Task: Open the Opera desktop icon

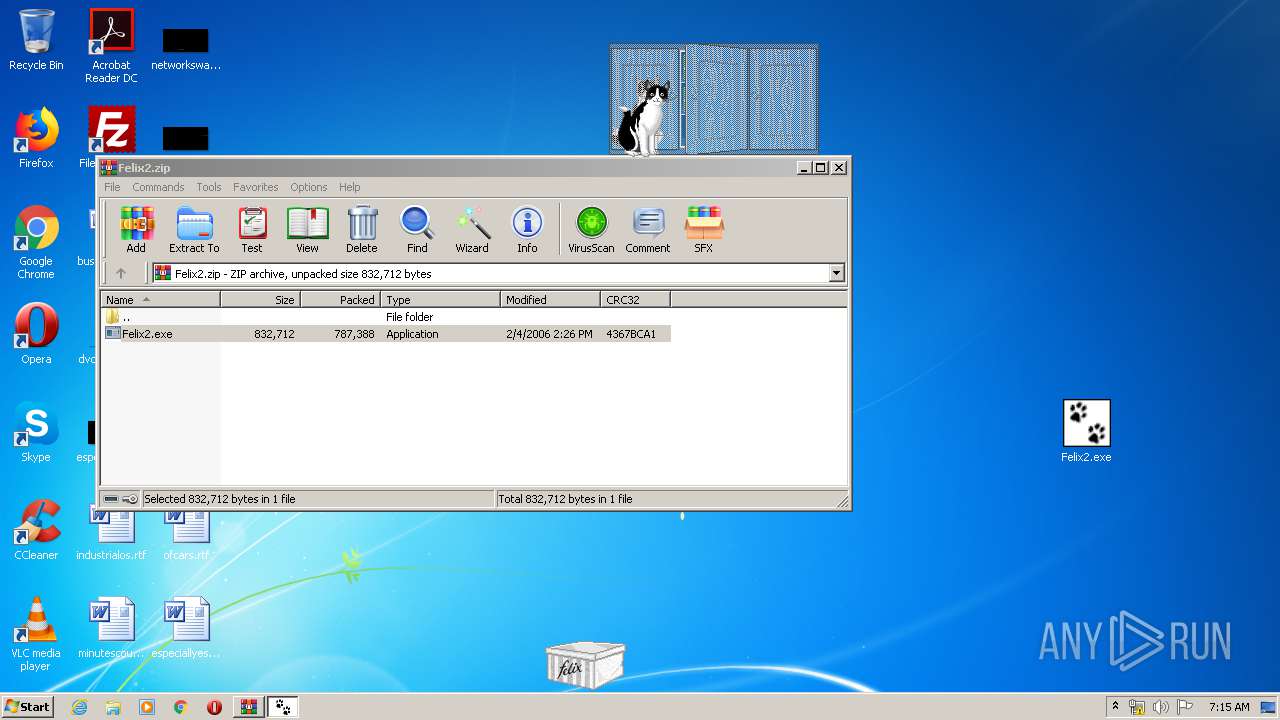Action: tap(36, 333)
